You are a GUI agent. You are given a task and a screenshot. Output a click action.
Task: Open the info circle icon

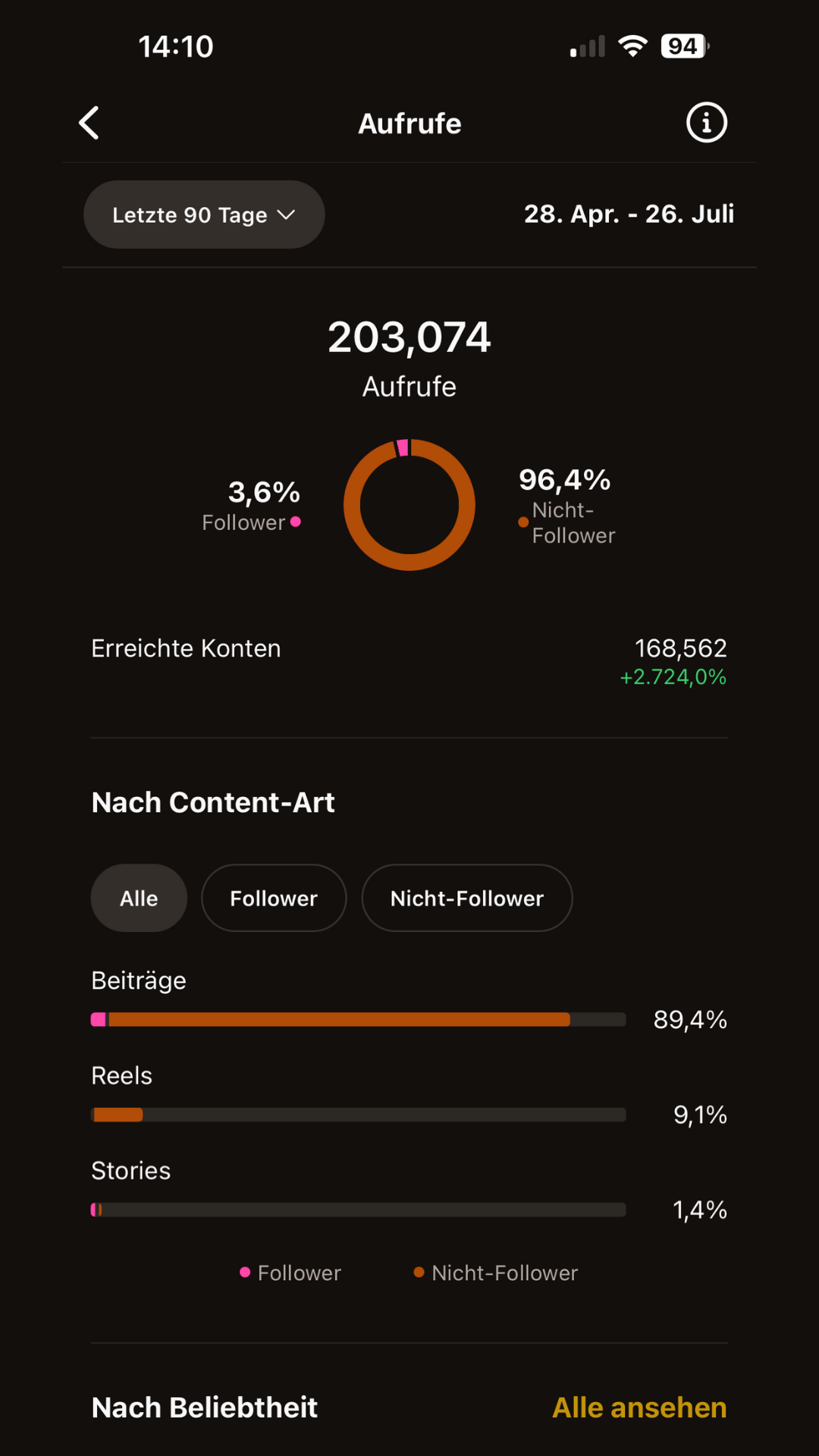(706, 123)
